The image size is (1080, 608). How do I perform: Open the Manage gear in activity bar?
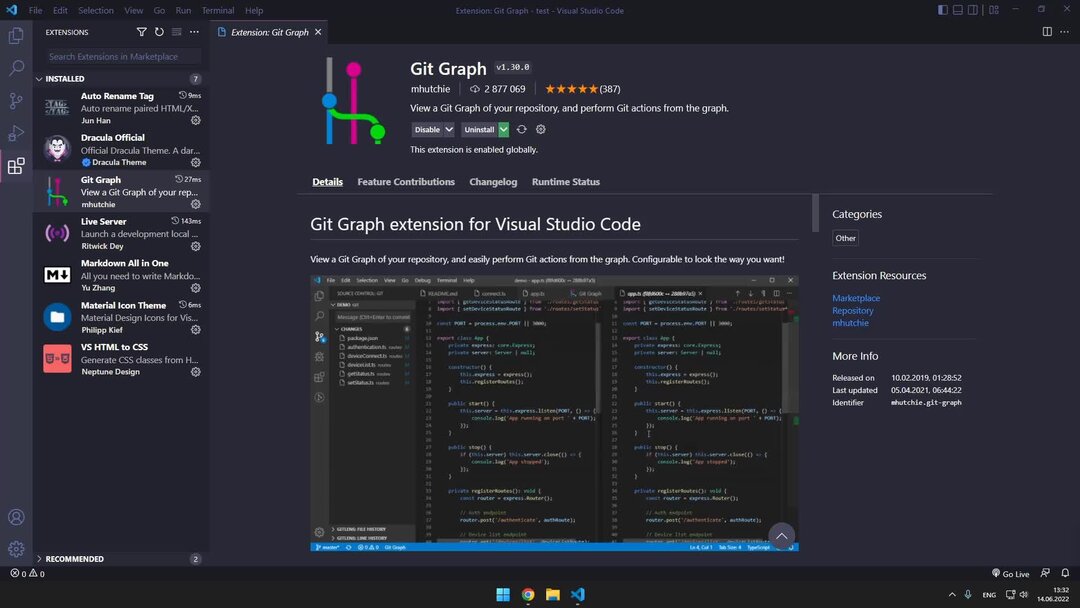pyautogui.click(x=16, y=549)
